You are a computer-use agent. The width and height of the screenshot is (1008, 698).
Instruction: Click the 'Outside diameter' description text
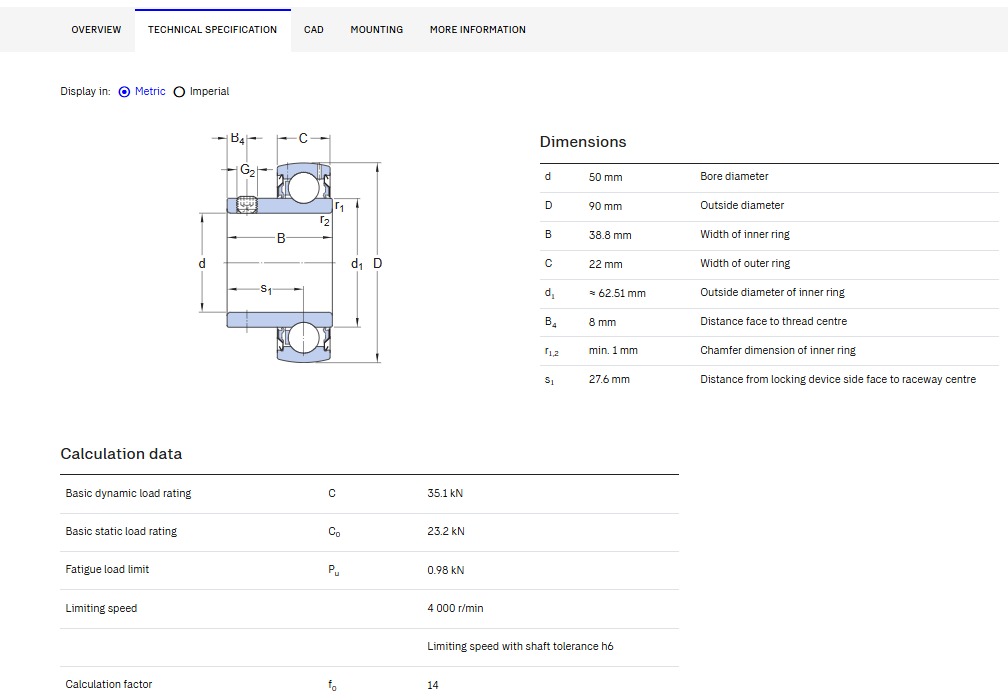(742, 205)
